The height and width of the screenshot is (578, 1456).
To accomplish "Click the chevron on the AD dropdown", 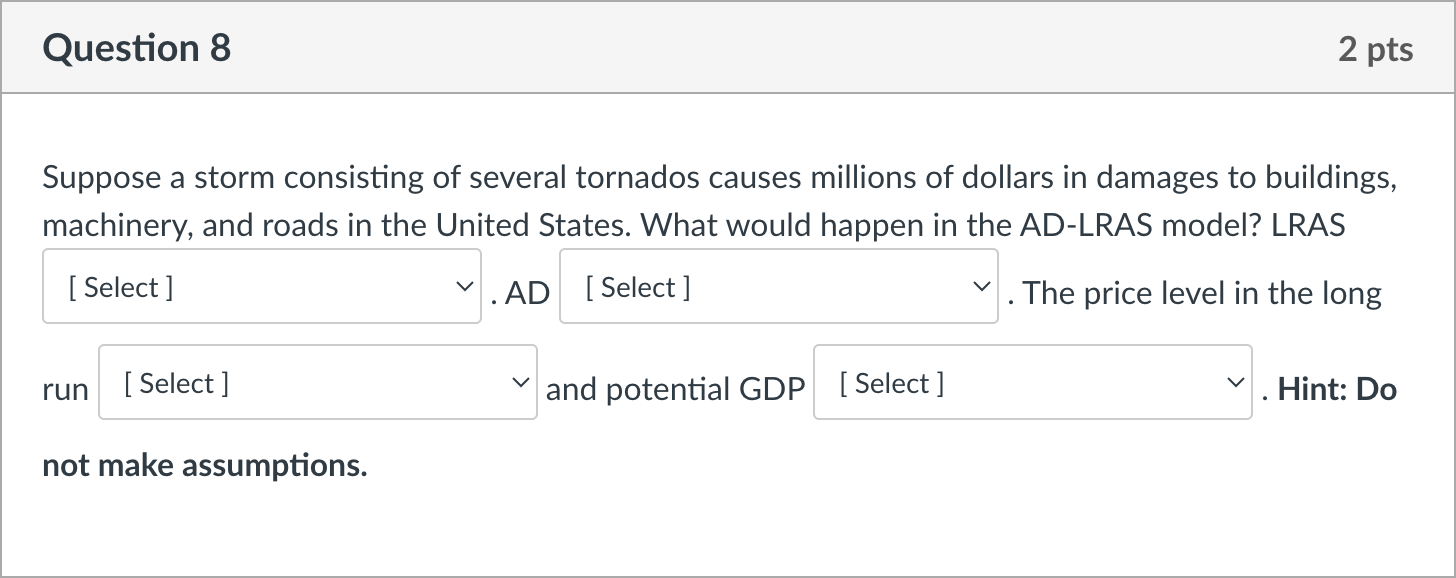I will tap(982, 286).
